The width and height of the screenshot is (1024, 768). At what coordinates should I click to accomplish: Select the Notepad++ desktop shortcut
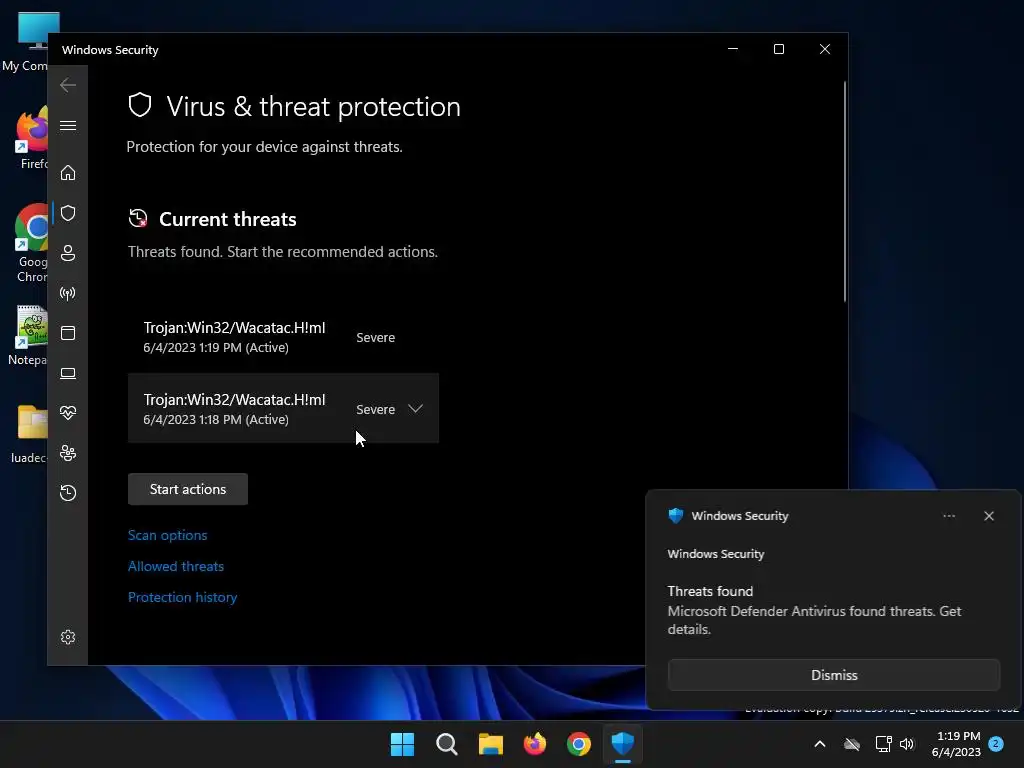tap(28, 335)
